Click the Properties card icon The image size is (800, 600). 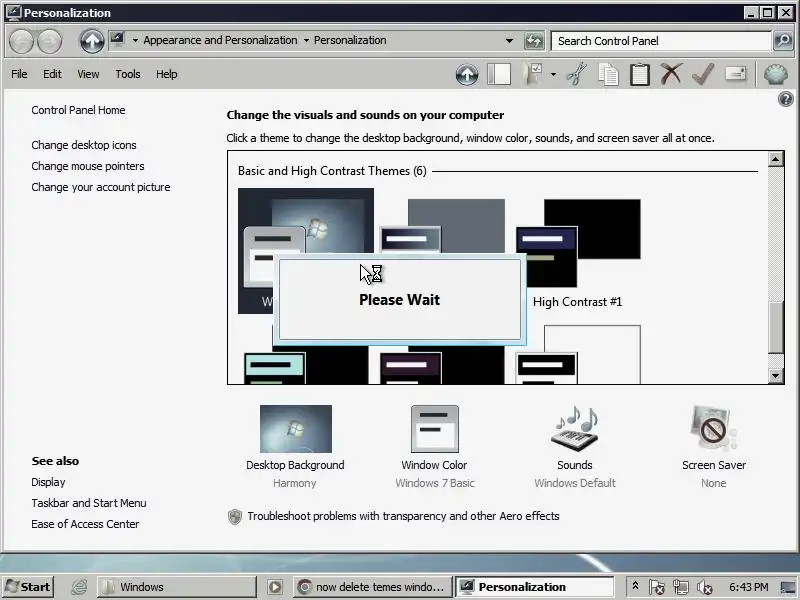tap(735, 74)
